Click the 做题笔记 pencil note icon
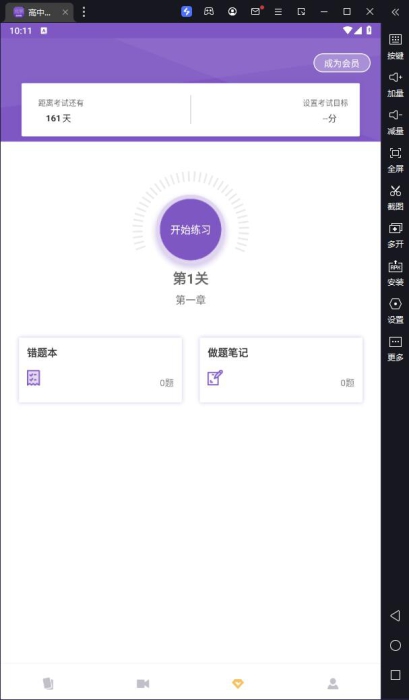Viewport: 409px width, 700px height. tap(215, 378)
